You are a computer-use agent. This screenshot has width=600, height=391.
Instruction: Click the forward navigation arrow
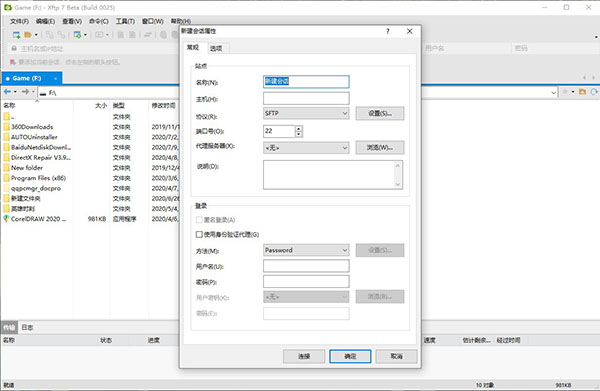[25, 92]
